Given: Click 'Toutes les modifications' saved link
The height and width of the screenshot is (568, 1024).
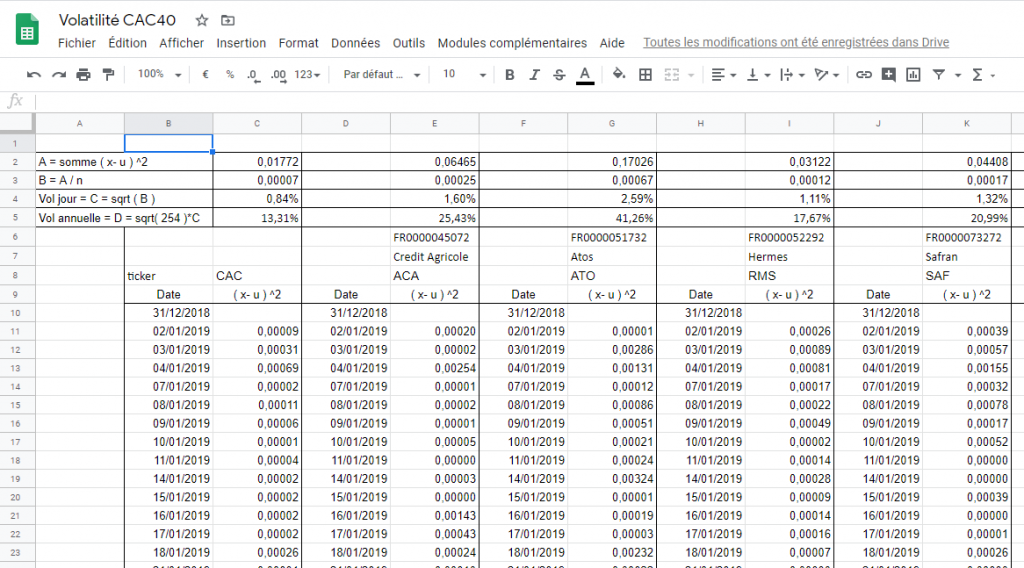Looking at the screenshot, I should [x=796, y=42].
